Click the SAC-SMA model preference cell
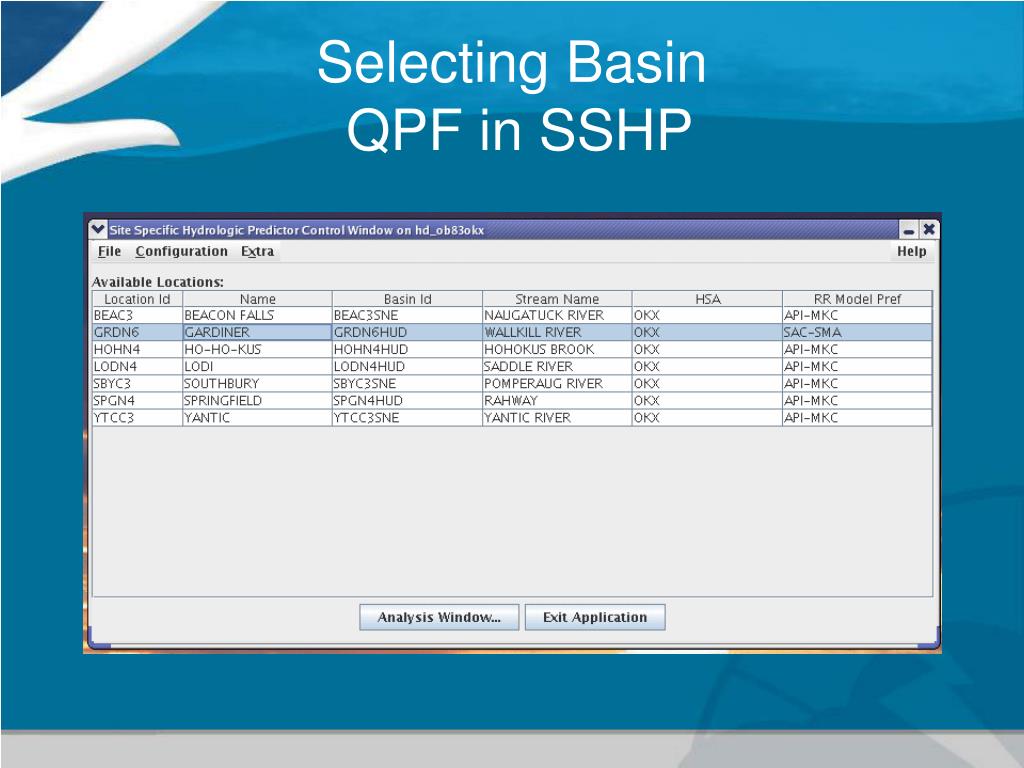1024x768 pixels. tap(857, 332)
